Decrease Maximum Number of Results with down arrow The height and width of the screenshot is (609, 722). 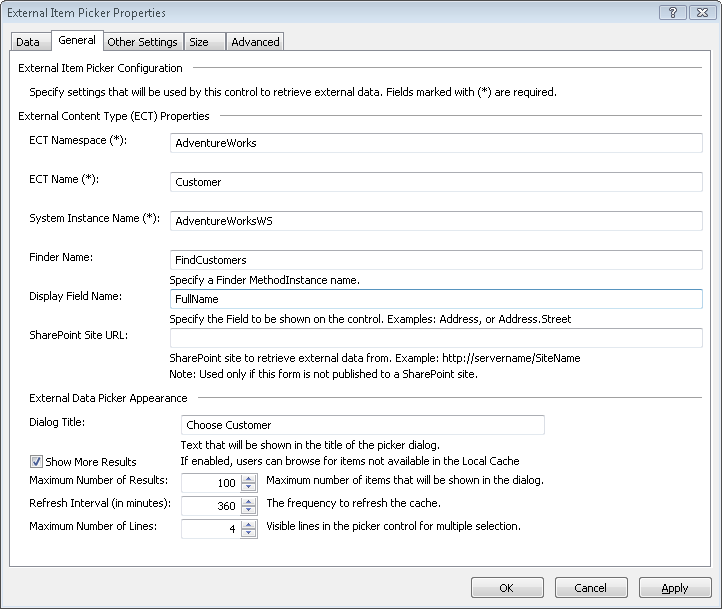point(249,487)
